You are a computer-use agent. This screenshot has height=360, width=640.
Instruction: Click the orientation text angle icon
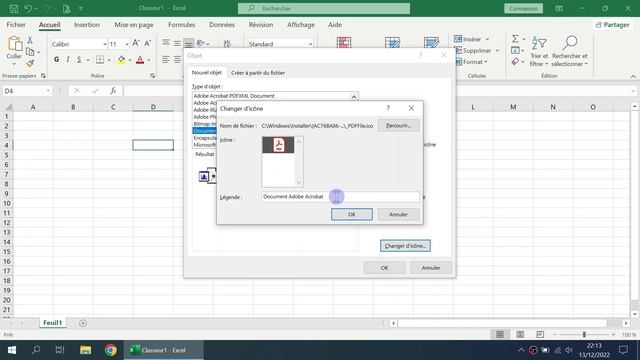coord(201,43)
